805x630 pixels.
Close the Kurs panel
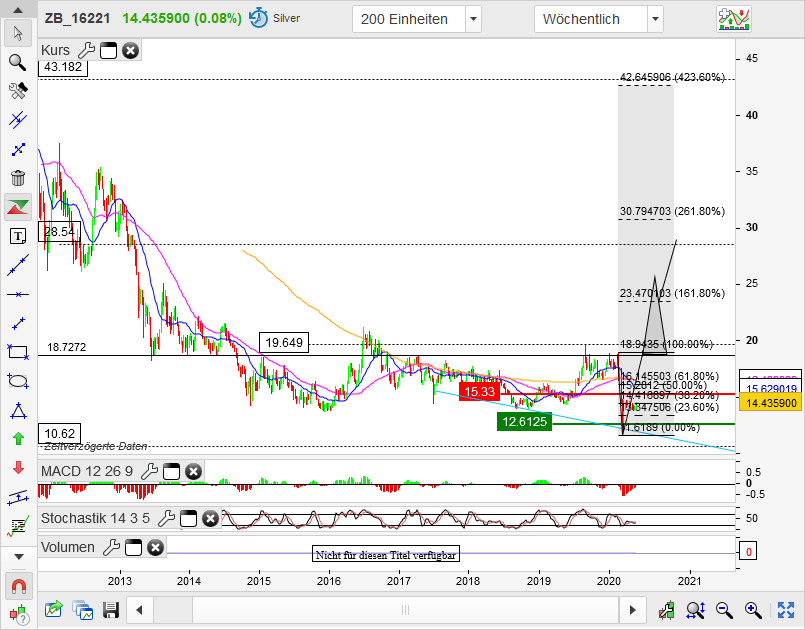click(130, 51)
